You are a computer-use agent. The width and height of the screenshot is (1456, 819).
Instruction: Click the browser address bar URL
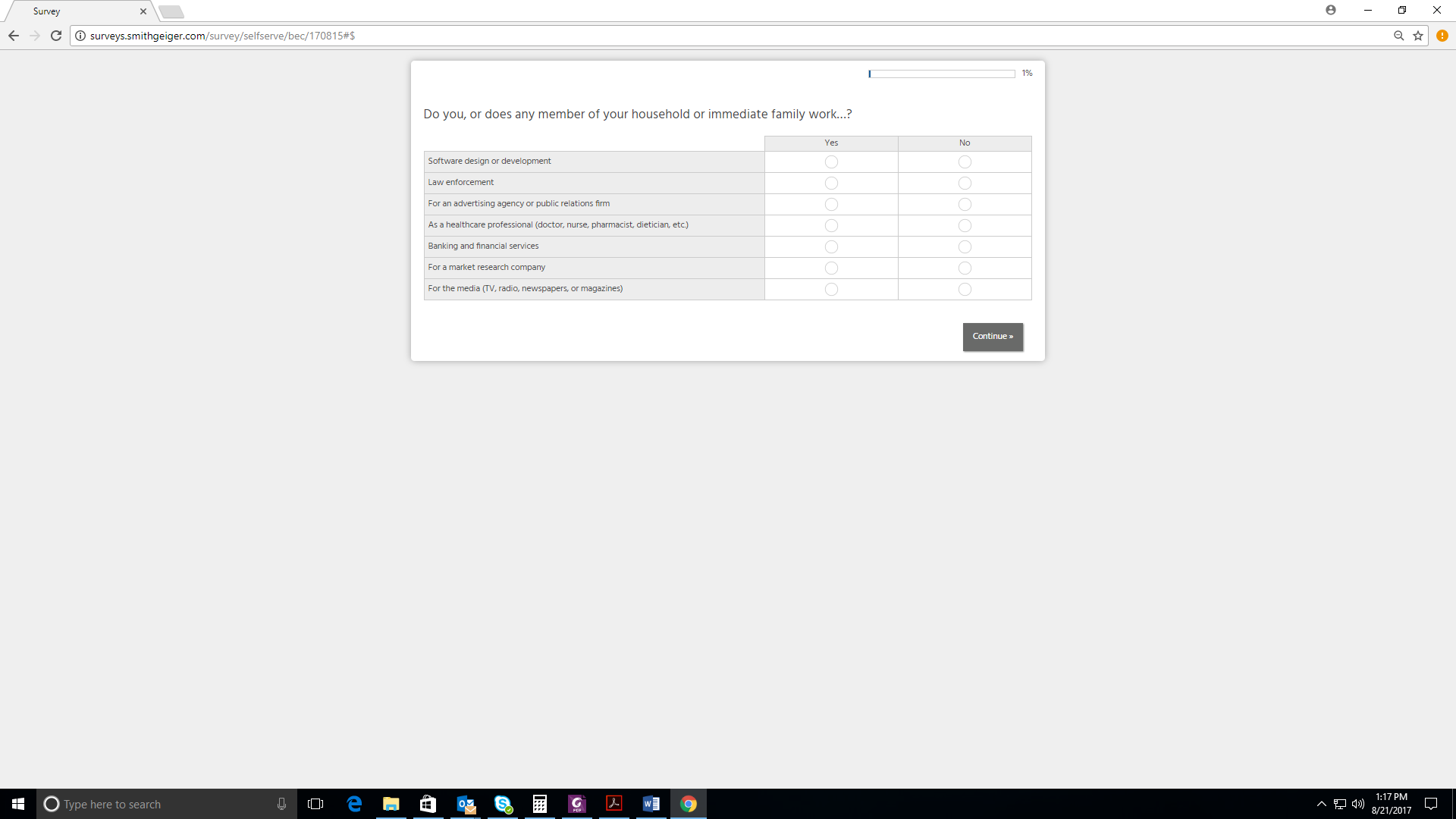tap(222, 36)
